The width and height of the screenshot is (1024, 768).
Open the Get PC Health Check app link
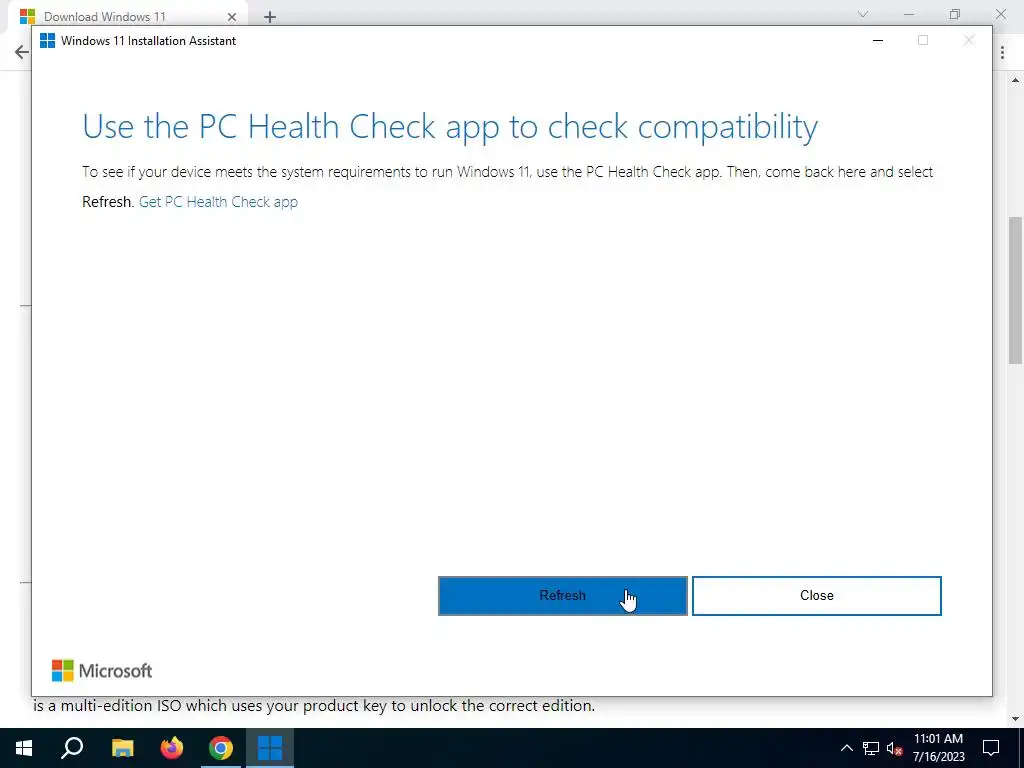(218, 202)
